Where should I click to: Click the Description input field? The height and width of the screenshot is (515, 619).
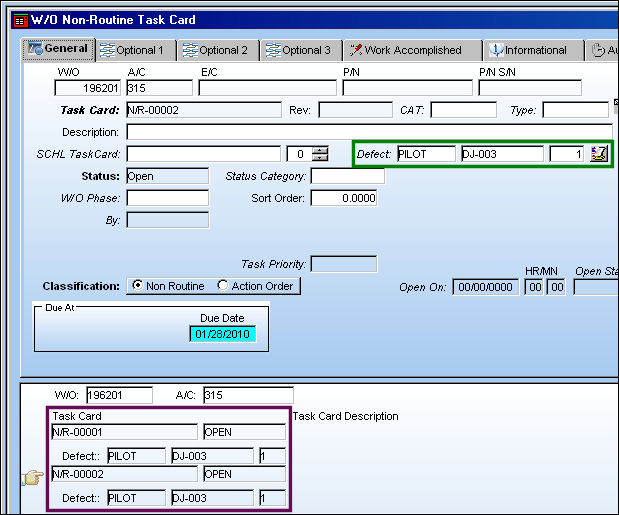pyautogui.click(x=370, y=132)
